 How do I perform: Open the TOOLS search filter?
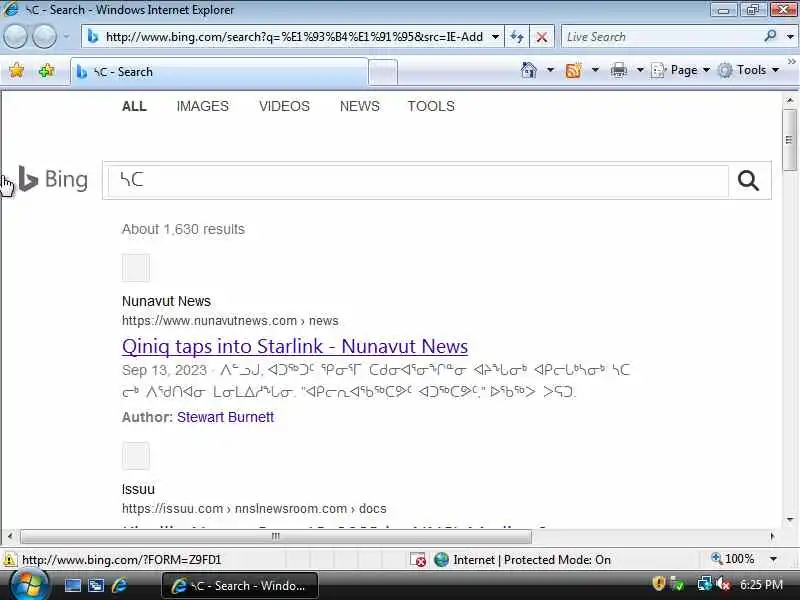431,106
